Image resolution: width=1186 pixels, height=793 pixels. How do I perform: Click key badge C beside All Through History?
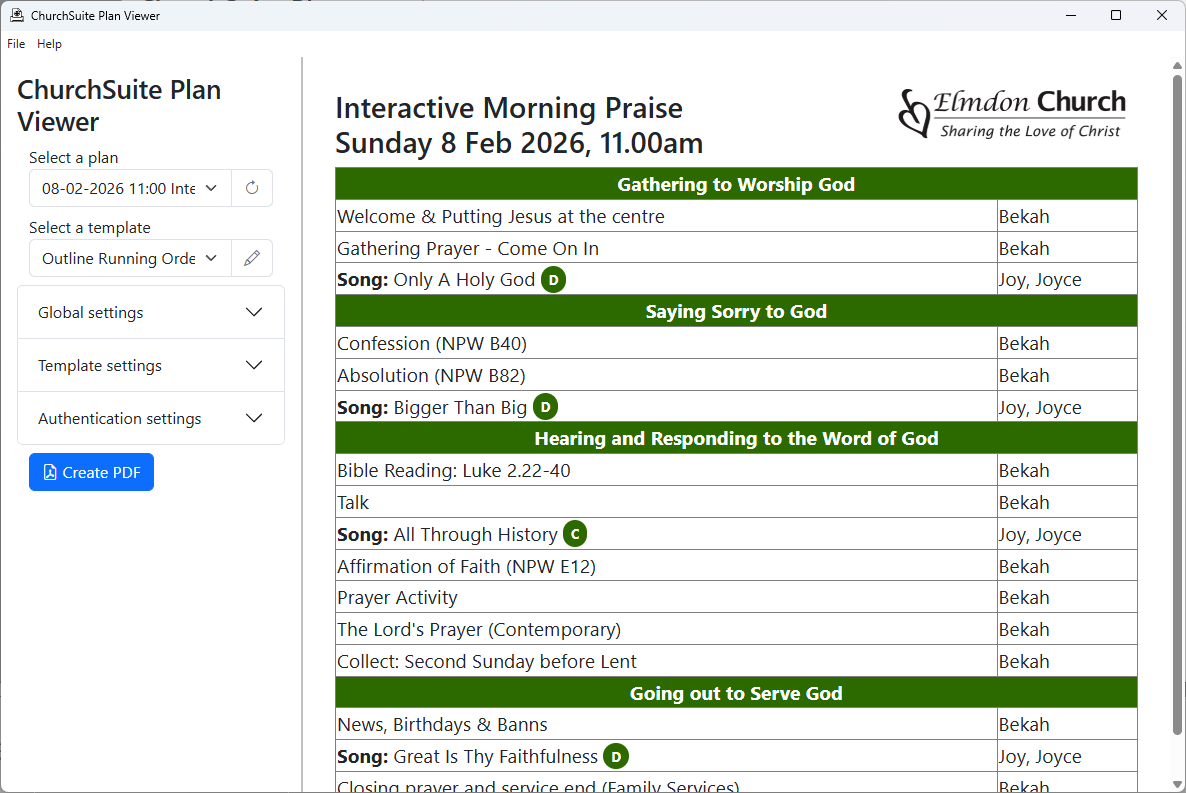point(575,535)
